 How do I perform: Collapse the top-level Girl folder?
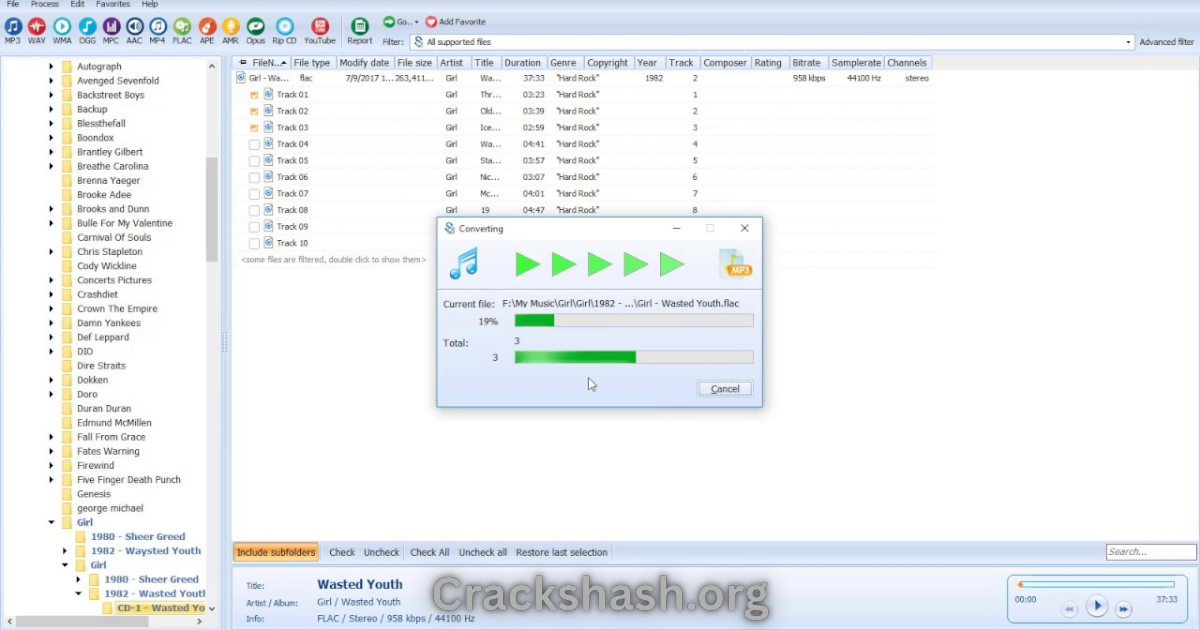[52, 522]
